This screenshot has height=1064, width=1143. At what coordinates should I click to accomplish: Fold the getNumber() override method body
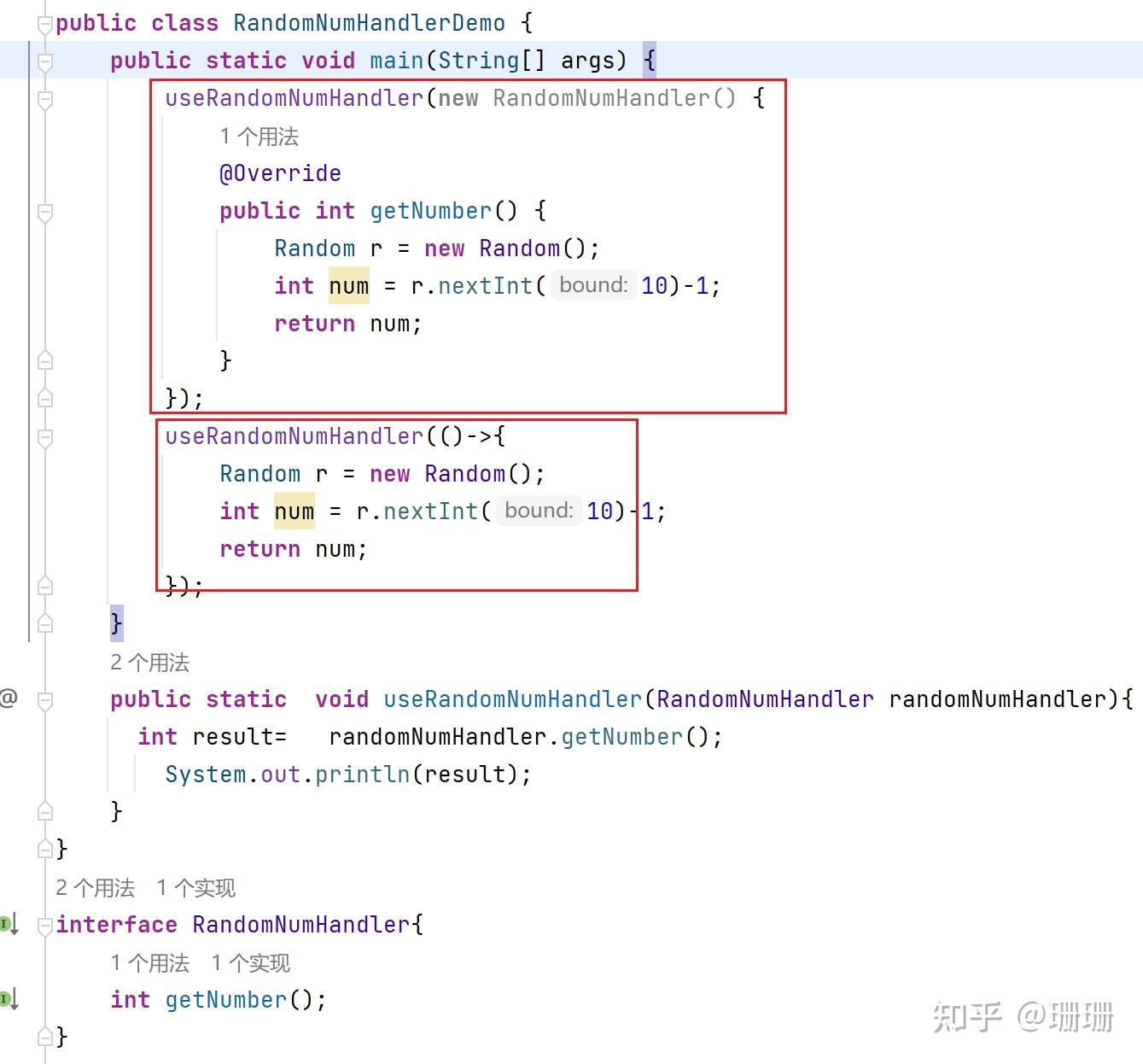45,212
